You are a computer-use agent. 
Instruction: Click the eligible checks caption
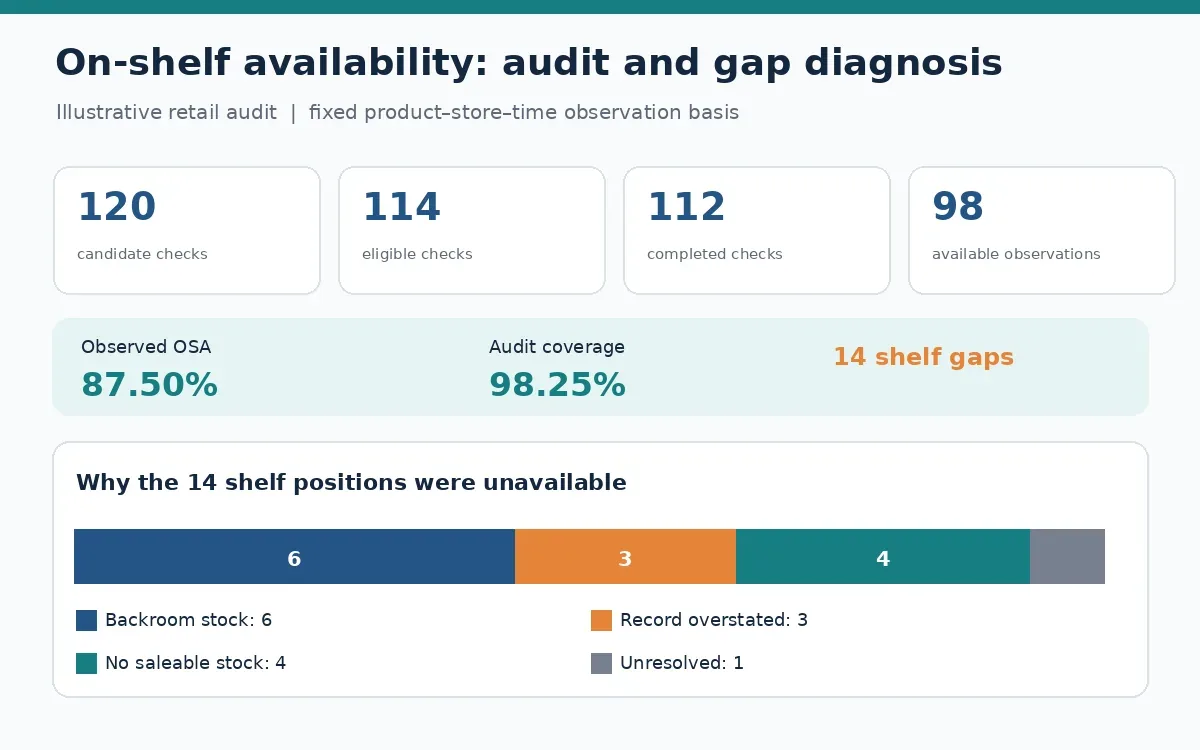coord(417,254)
